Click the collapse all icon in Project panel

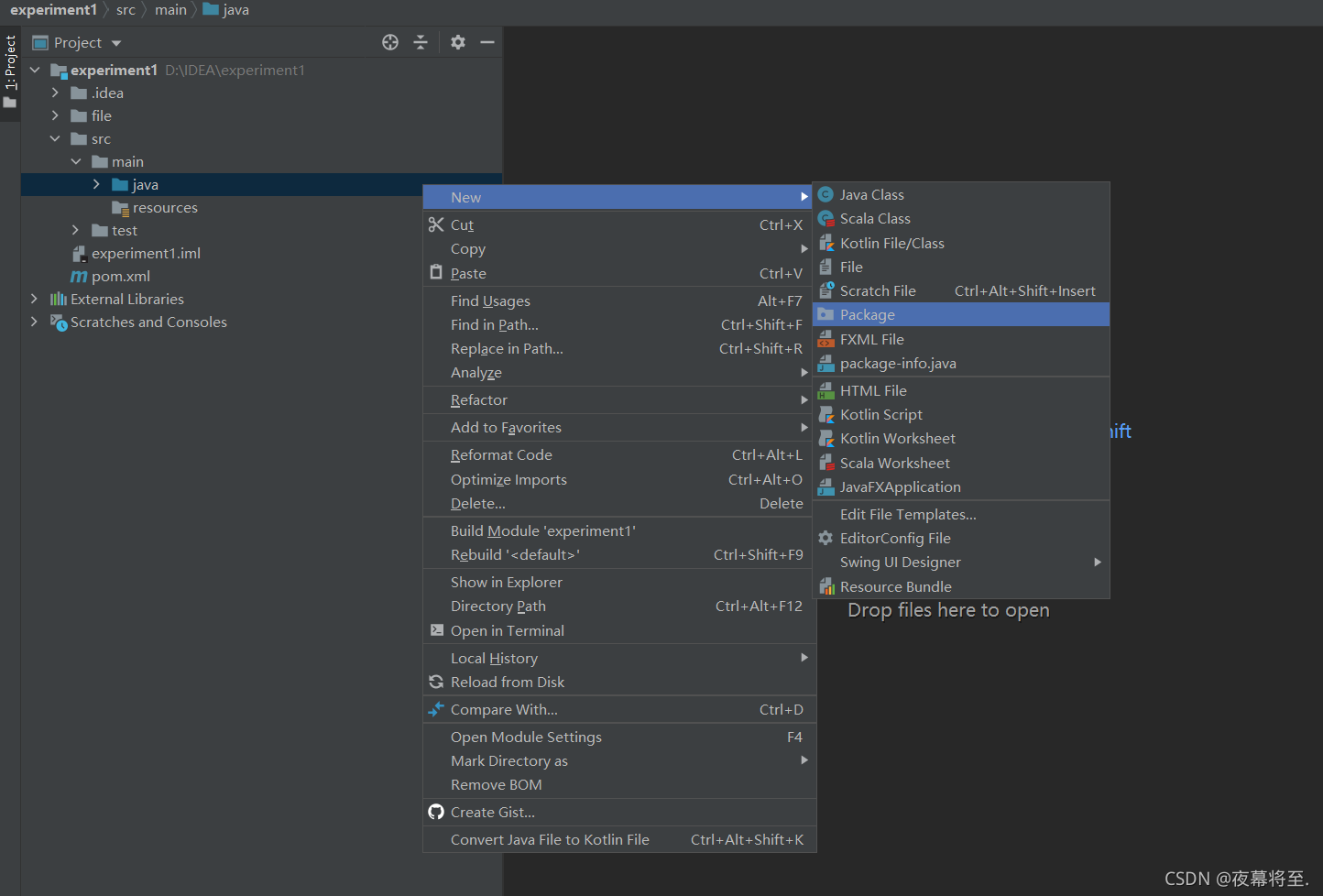421,42
